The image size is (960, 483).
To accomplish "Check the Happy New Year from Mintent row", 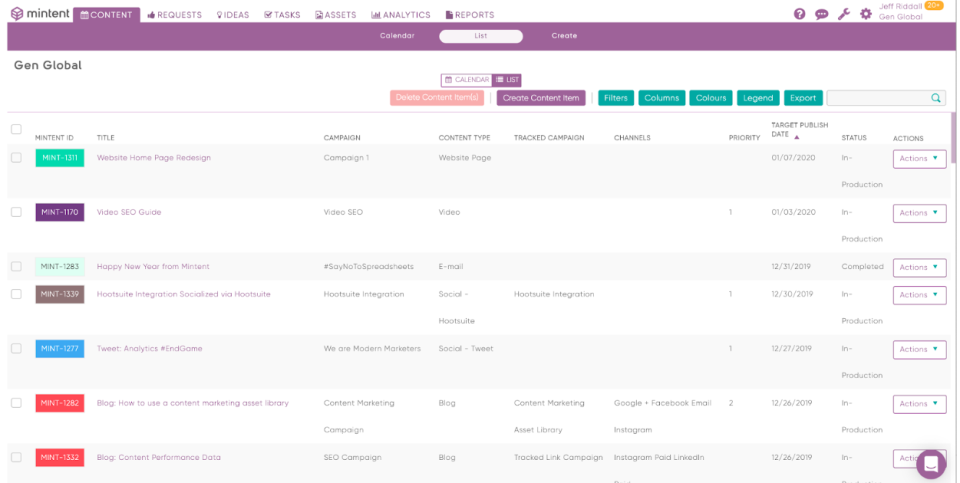I will [17, 267].
